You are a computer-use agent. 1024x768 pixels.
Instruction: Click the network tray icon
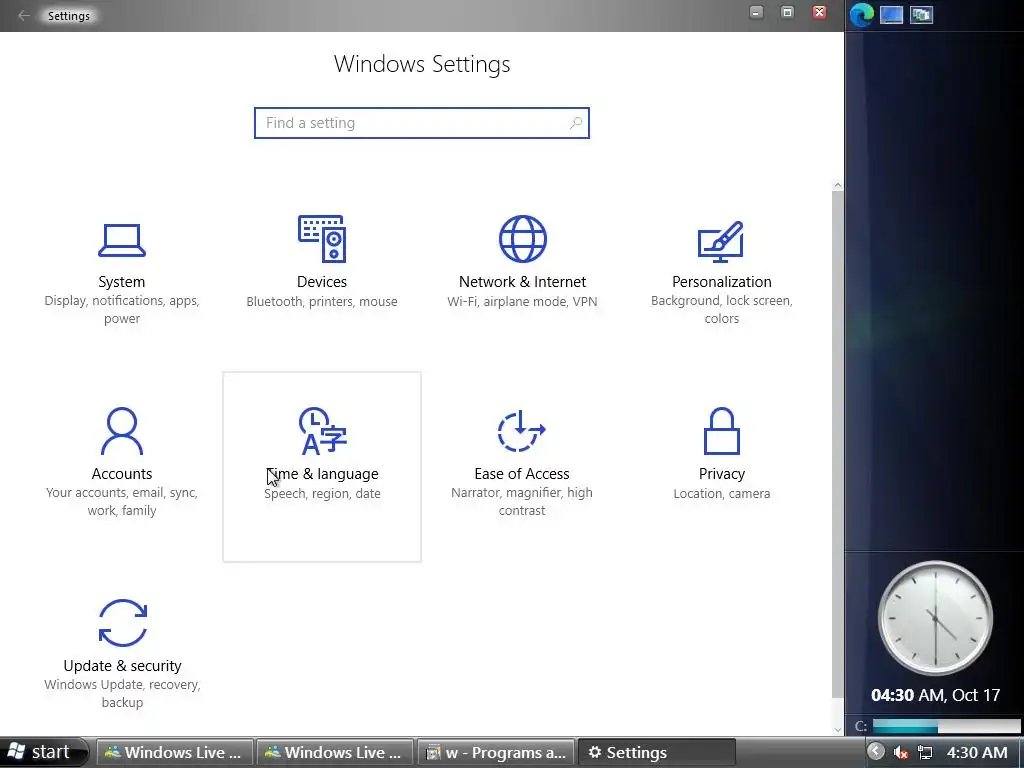click(x=925, y=752)
